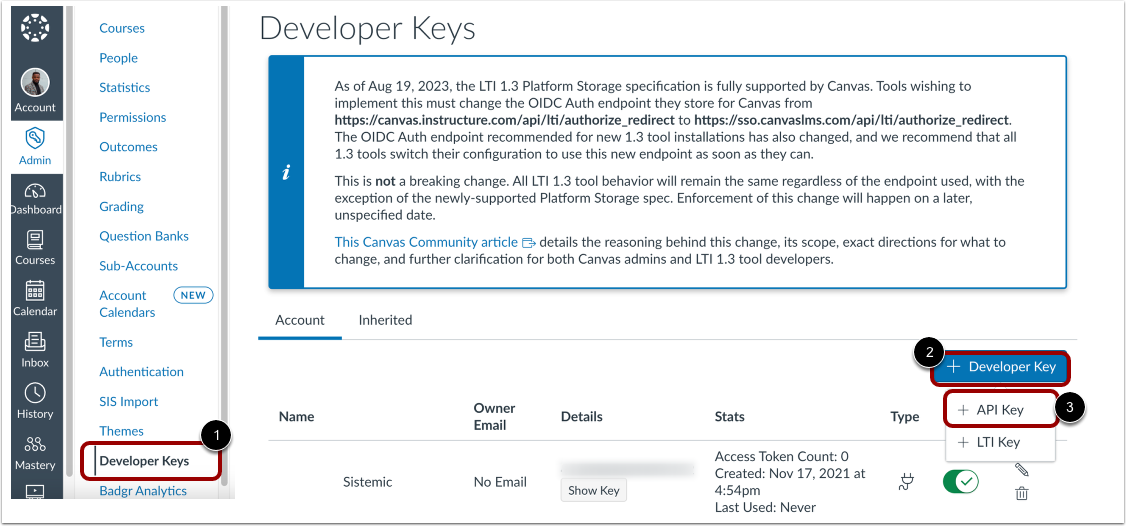Open Themes in the sidebar
The height and width of the screenshot is (526, 1126).
[x=121, y=431]
